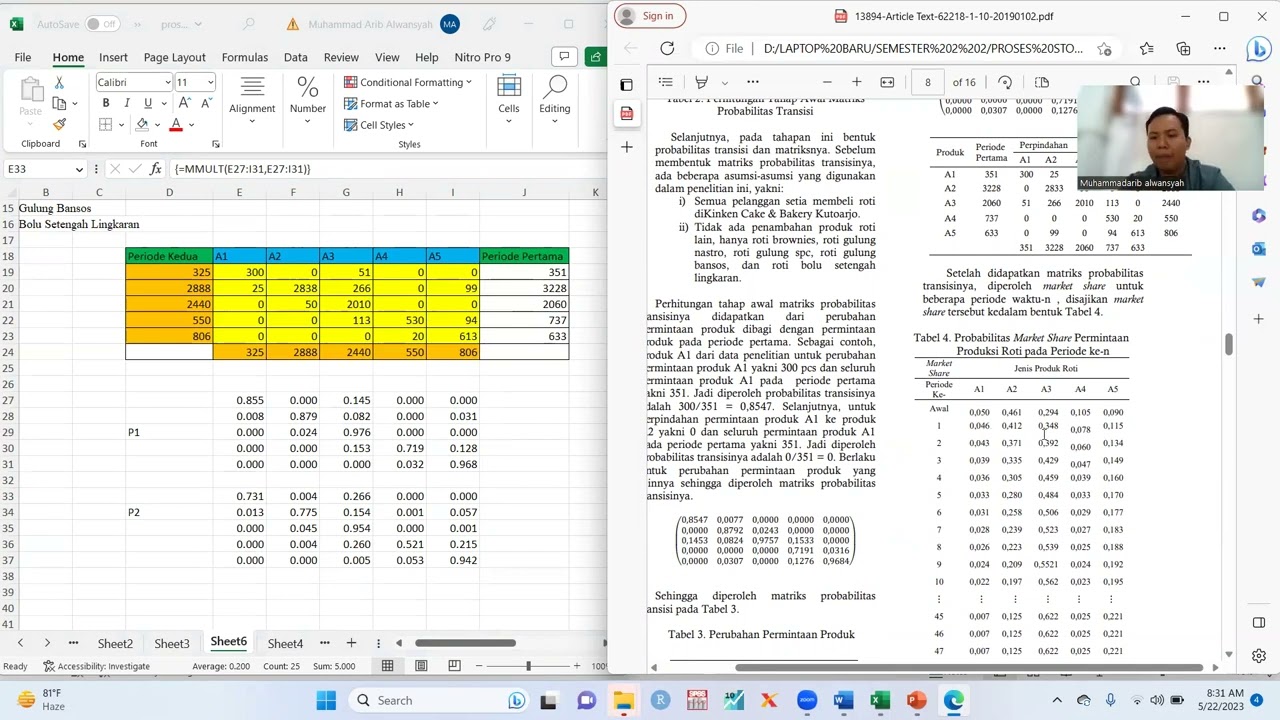This screenshot has height=720, width=1280.
Task: Open the Conditional Formatting menu
Action: coord(408,82)
